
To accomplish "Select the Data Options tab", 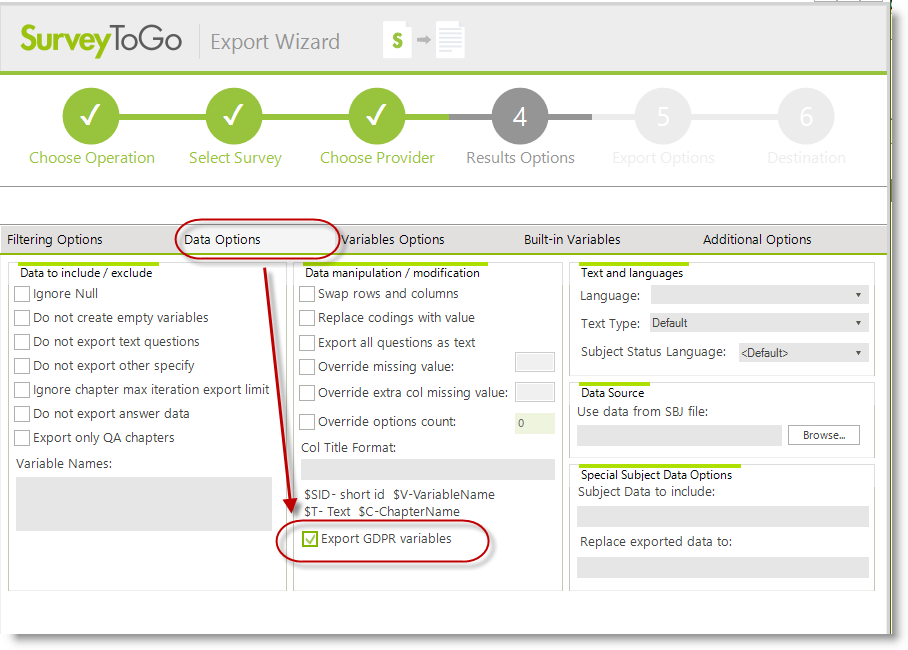I will 222,239.
